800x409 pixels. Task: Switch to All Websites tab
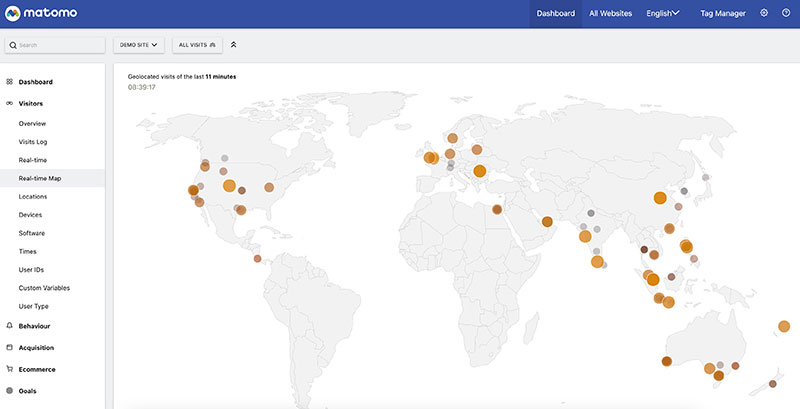click(x=610, y=14)
